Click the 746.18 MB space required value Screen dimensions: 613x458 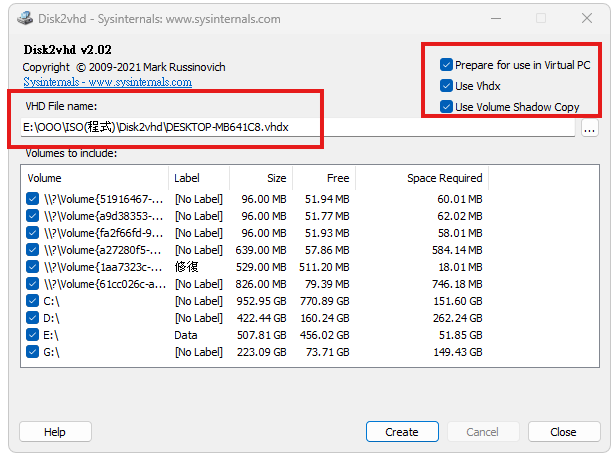click(457, 284)
